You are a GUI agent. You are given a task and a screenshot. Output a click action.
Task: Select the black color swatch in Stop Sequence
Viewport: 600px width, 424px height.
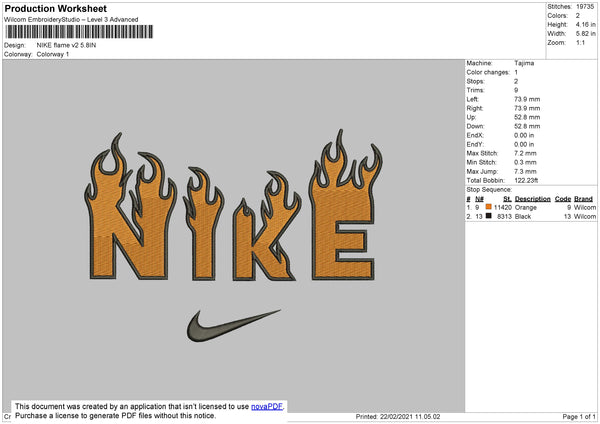(x=489, y=216)
